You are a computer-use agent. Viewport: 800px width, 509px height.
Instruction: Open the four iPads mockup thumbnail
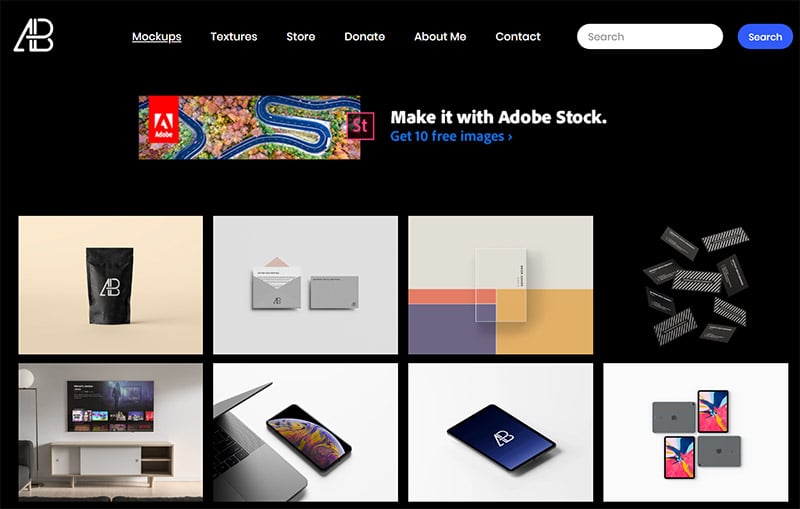[x=695, y=432]
